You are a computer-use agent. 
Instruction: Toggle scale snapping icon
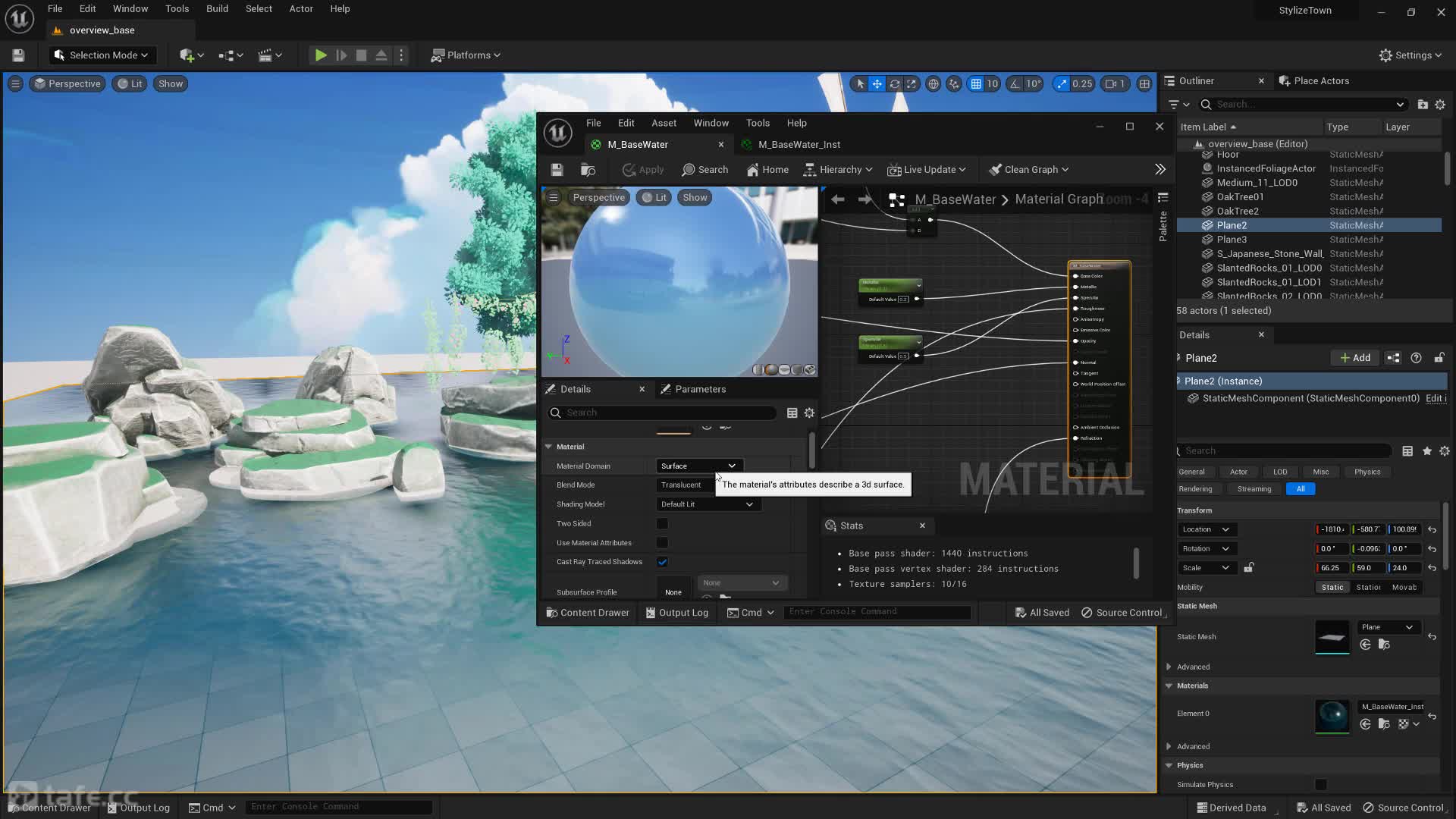tap(1061, 84)
